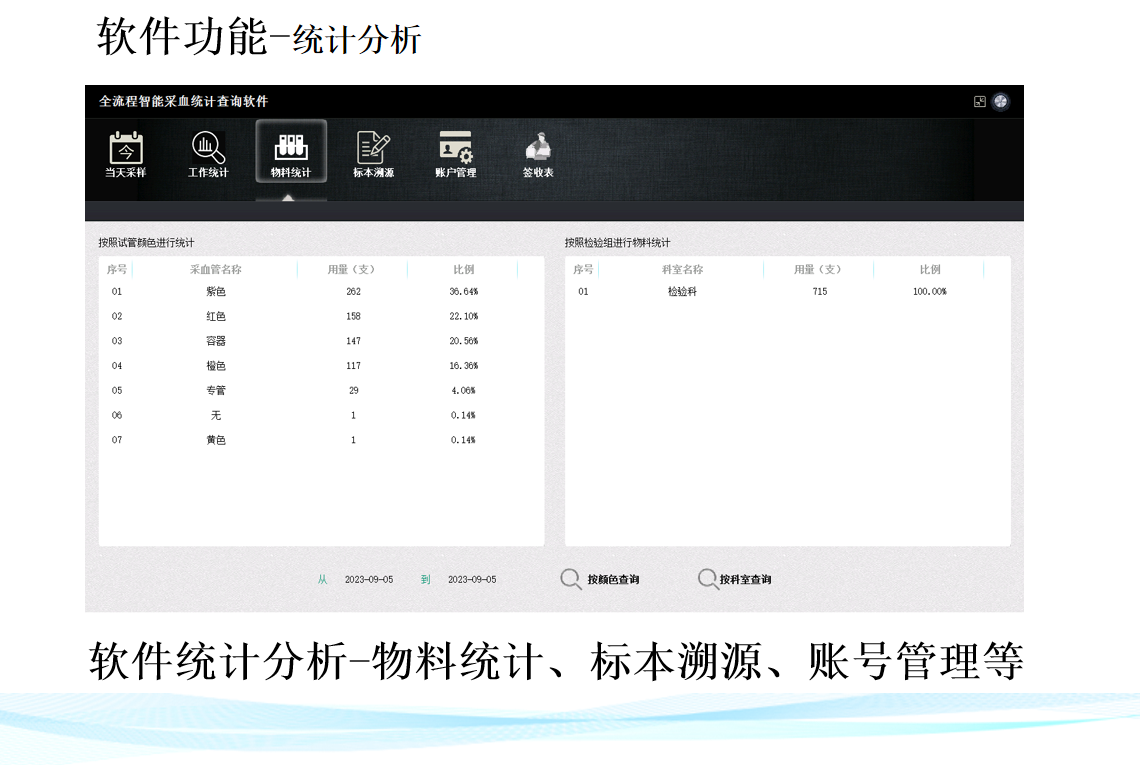Screen dimensions: 1140x765
Task: Select the 黄色 row in the table
Action: (x=216, y=440)
